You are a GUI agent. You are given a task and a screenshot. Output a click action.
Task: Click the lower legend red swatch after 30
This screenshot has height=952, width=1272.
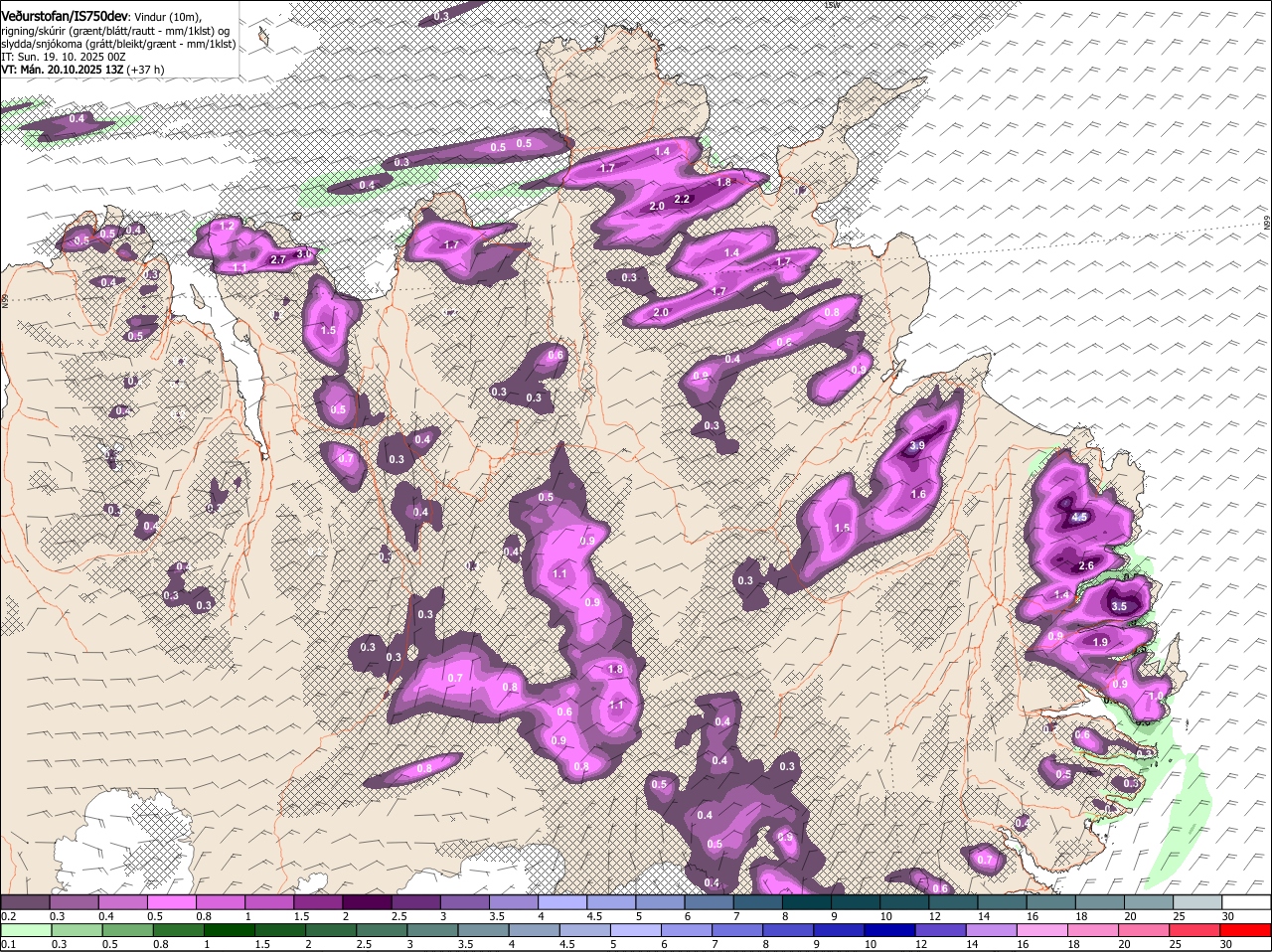[1247, 930]
